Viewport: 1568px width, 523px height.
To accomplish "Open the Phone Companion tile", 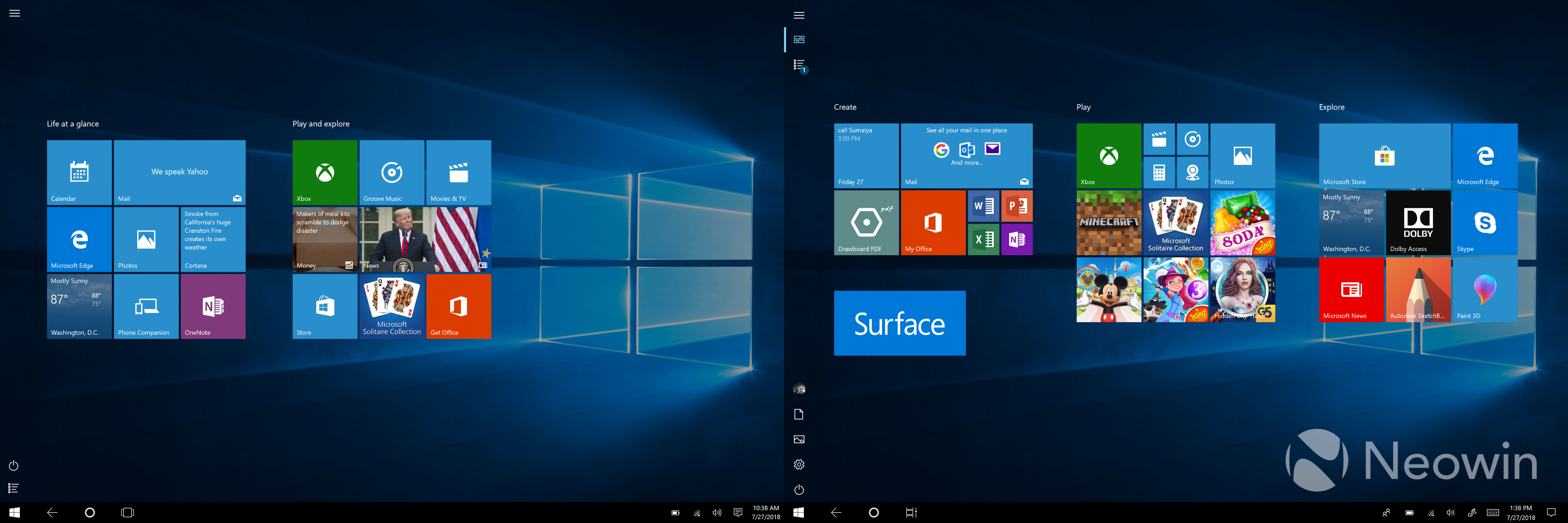I will click(146, 306).
